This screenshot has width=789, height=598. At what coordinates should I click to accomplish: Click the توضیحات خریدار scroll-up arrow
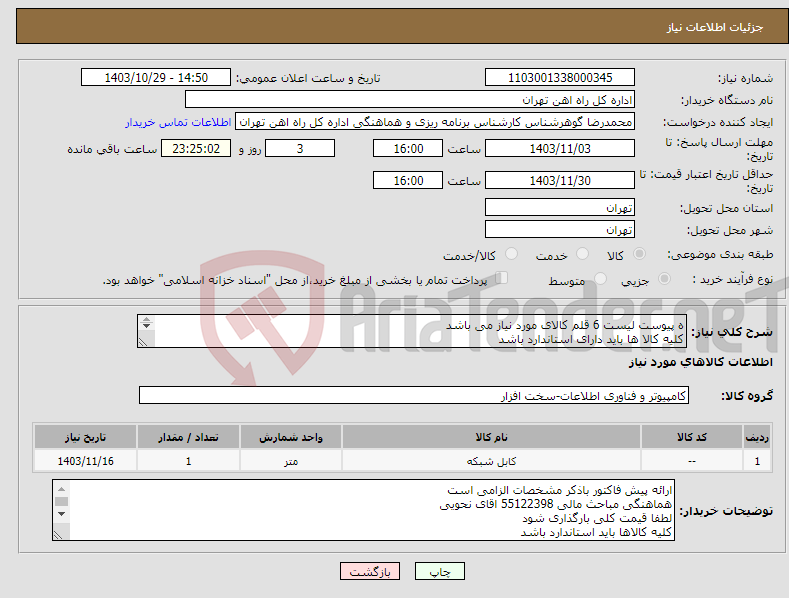point(61,489)
